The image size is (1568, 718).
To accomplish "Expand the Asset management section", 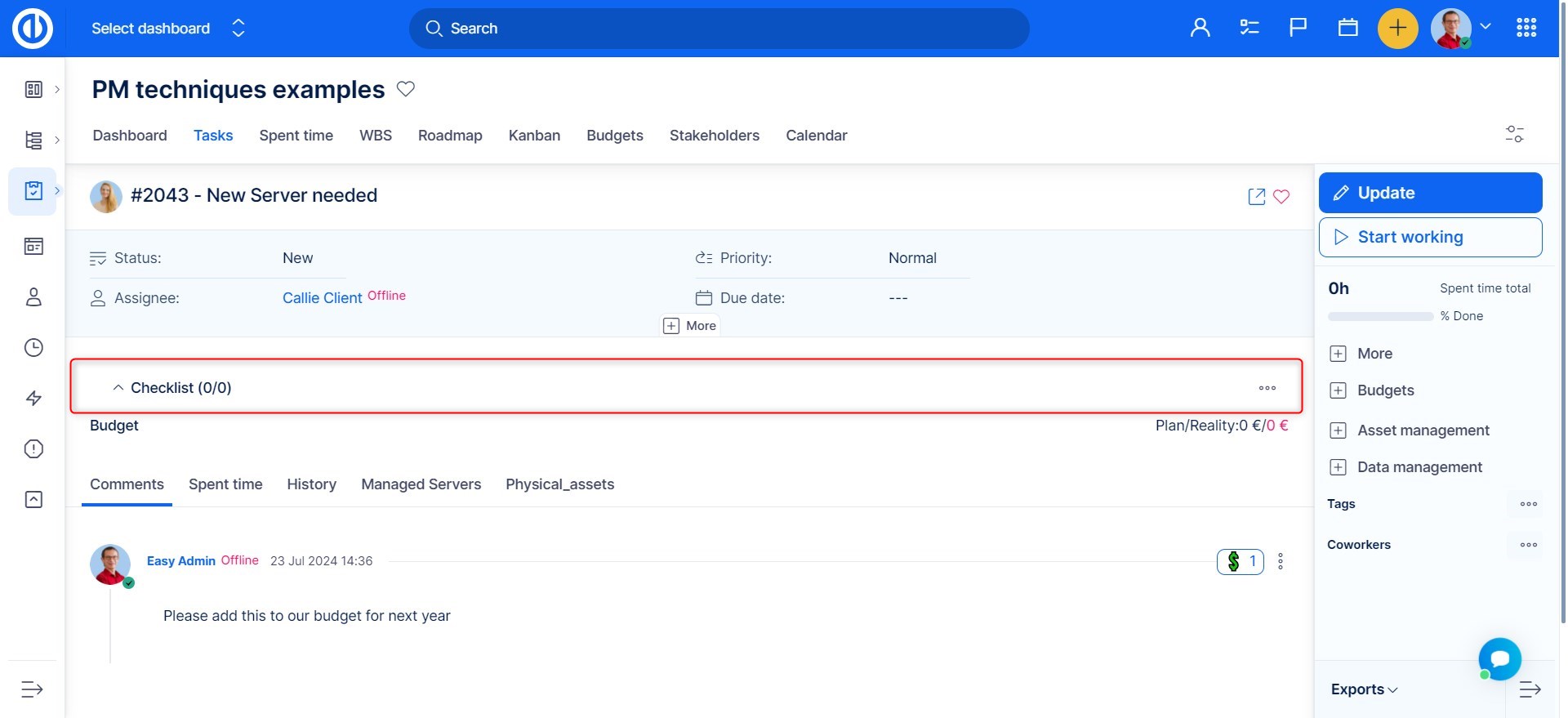I will pos(1338,430).
